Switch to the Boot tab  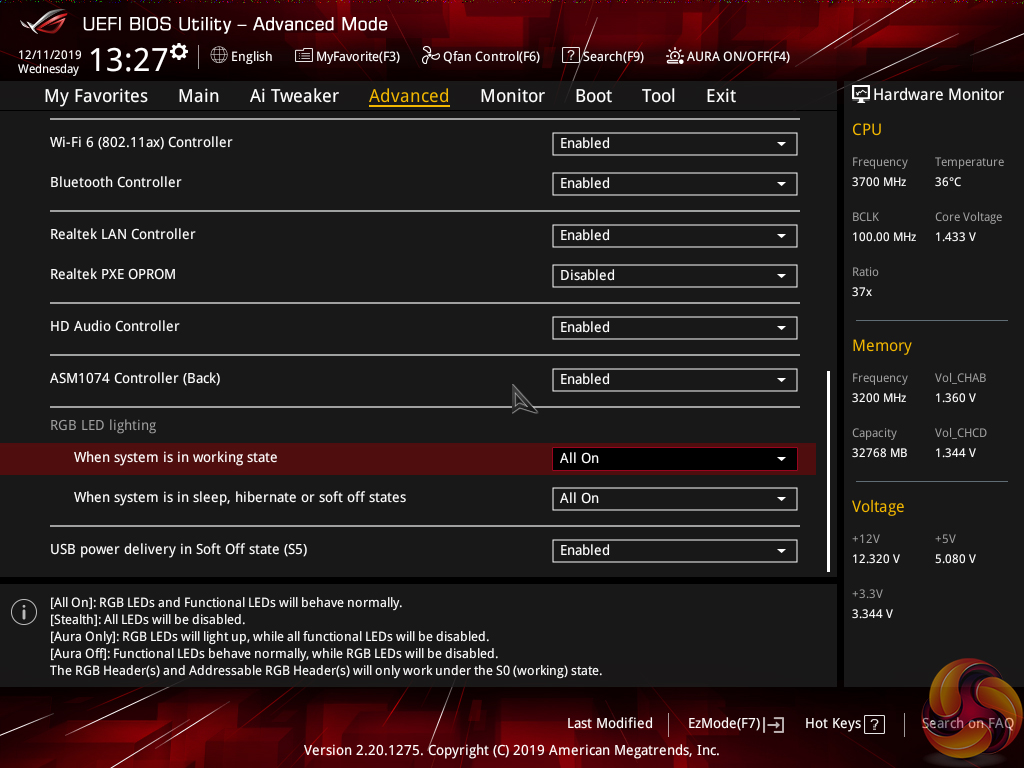[593, 96]
